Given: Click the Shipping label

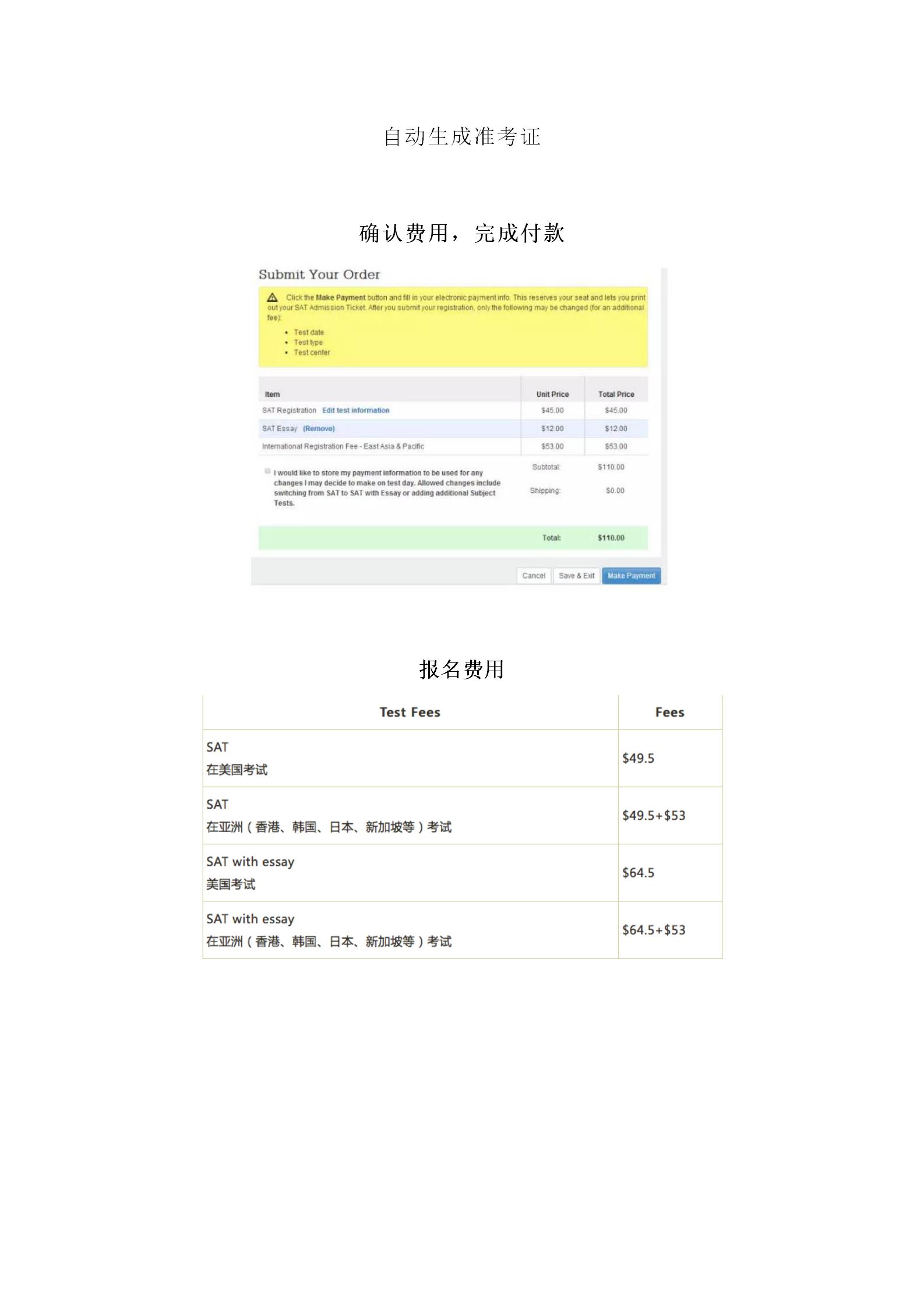Looking at the screenshot, I should coord(545,491).
